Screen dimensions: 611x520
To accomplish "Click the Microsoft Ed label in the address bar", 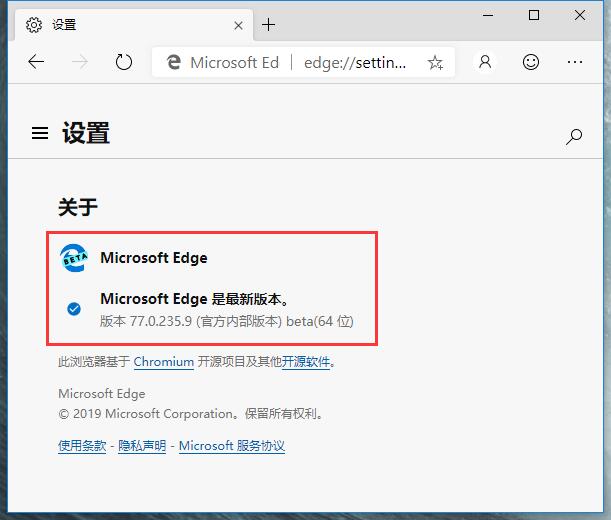I will point(235,62).
